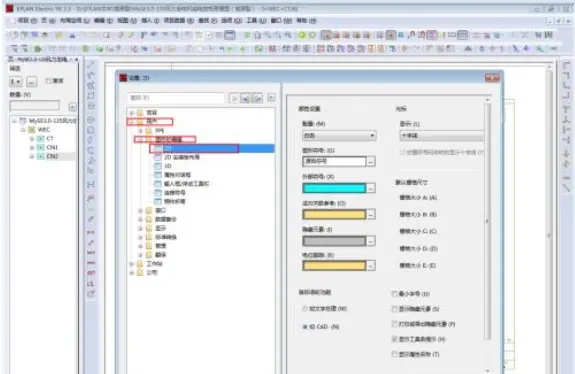
Task: Expand the CT page node in navigator
Action: coord(32,139)
